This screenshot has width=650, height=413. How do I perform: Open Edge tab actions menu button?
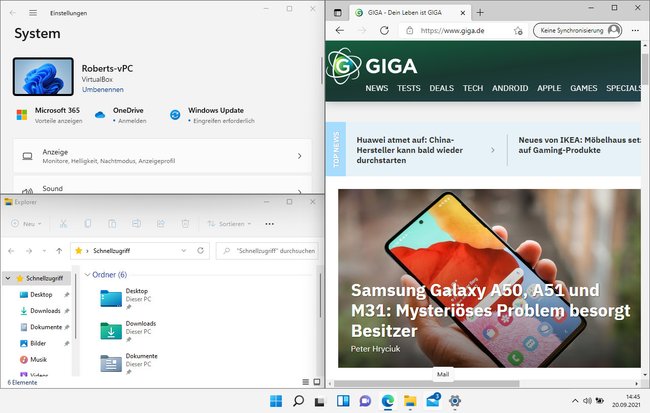338,13
